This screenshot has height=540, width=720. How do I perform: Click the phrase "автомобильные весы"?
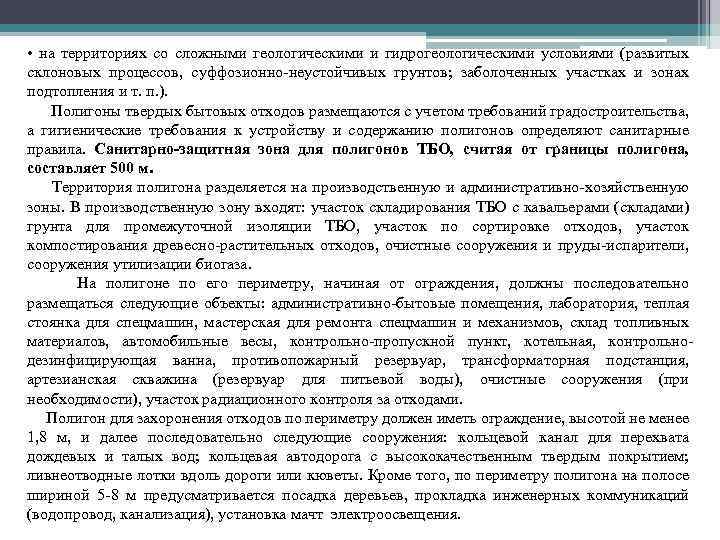[x=198, y=342]
